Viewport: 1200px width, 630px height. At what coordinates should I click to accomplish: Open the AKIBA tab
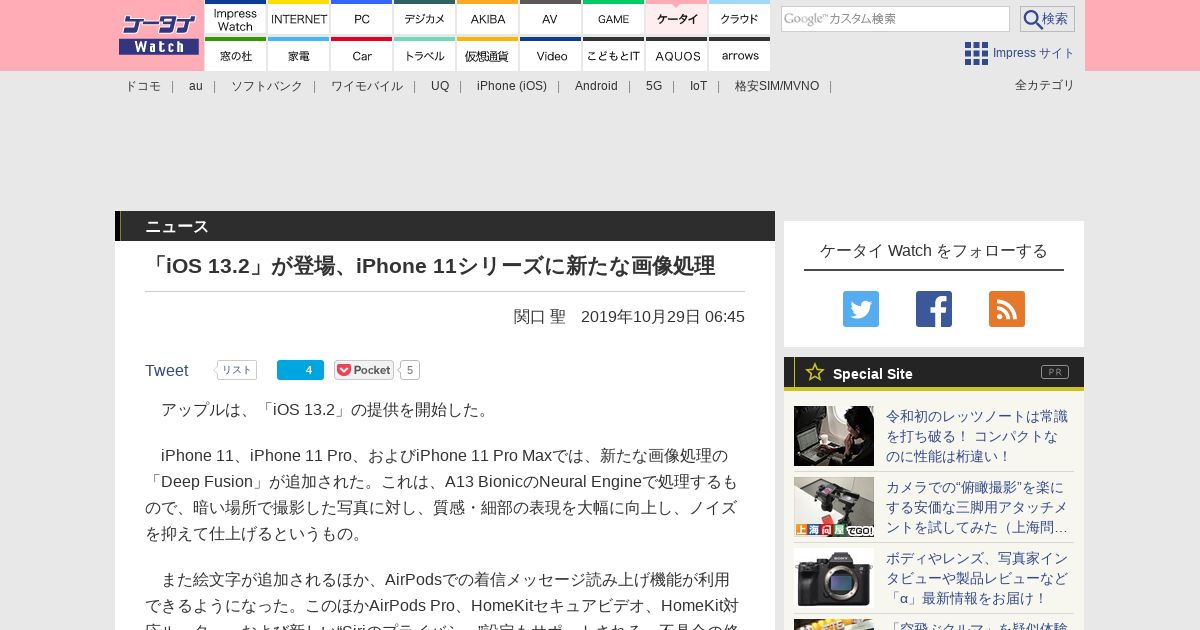(488, 18)
